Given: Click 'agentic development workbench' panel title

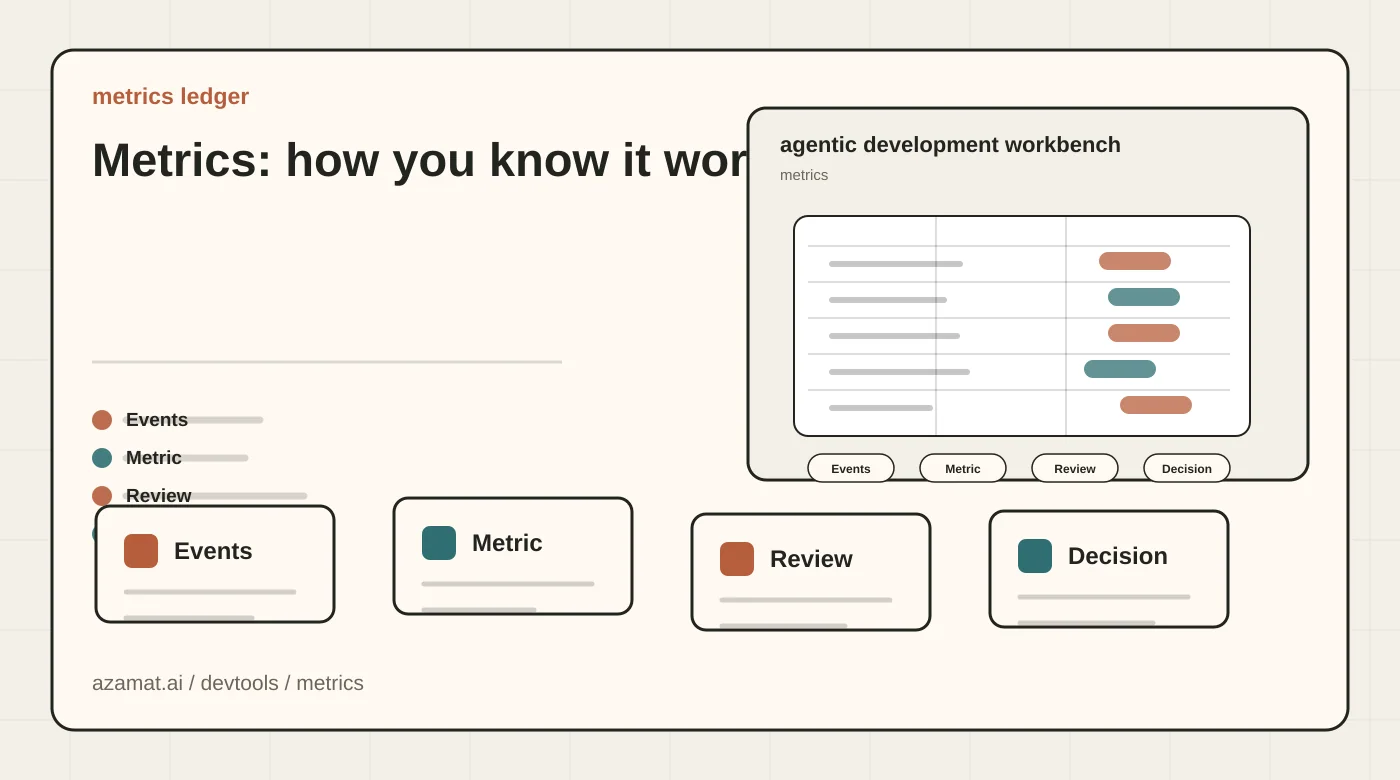Looking at the screenshot, I should pos(950,145).
